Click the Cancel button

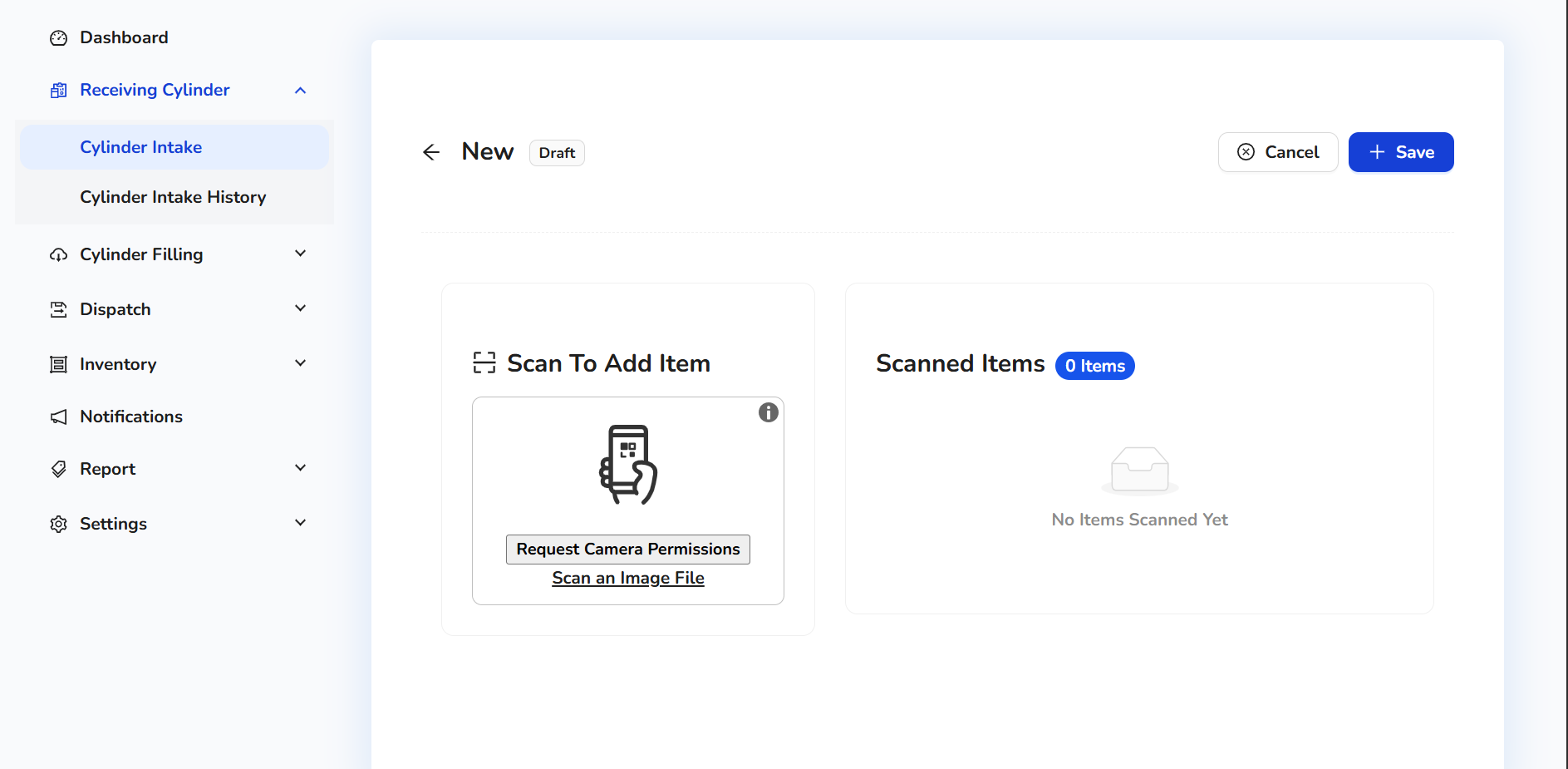1278,152
